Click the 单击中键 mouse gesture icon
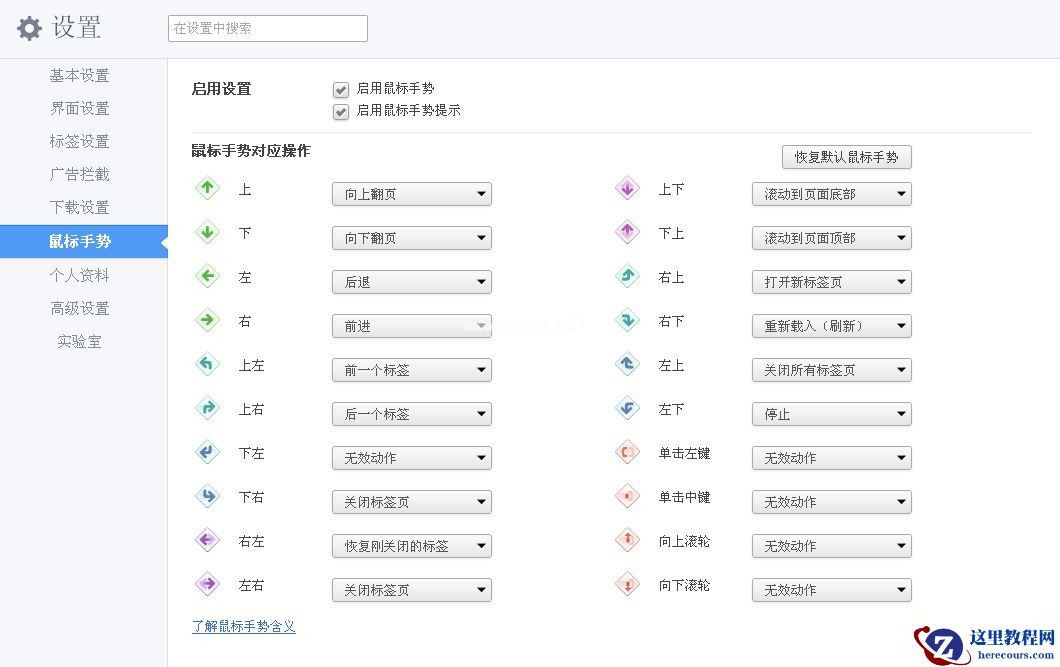This screenshot has height=667, width=1060. [627, 497]
